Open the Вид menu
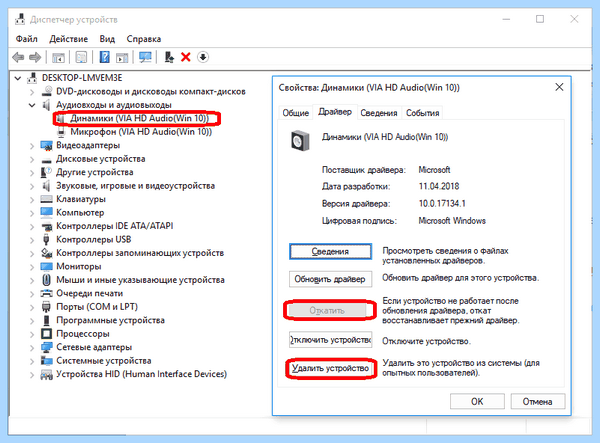The image size is (600, 443). coord(107,39)
